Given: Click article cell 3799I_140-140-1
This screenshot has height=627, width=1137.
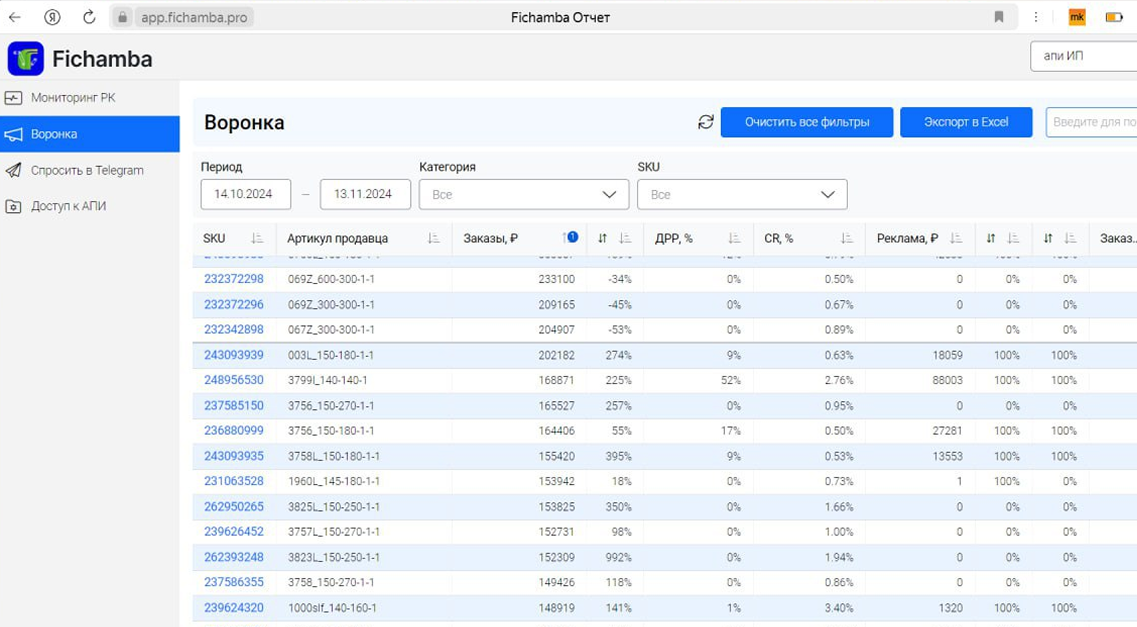Looking at the screenshot, I should 328,381.
